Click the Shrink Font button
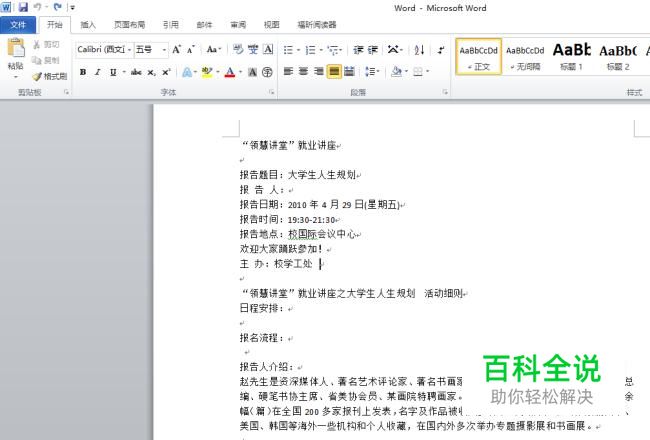The width and height of the screenshot is (650, 440). (x=191, y=50)
